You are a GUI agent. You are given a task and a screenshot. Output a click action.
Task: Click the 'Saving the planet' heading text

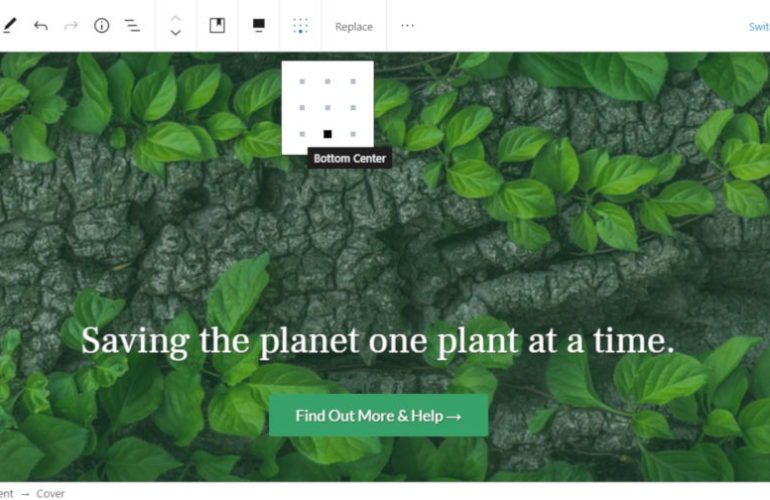(377, 341)
